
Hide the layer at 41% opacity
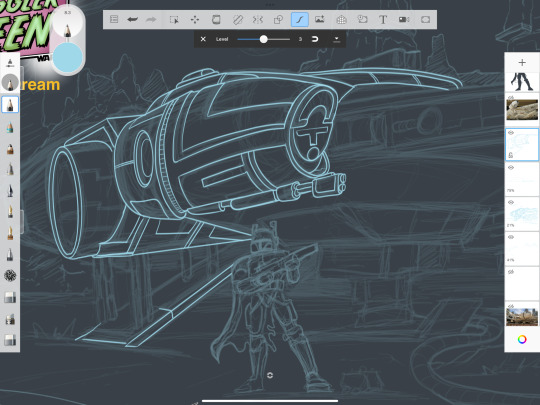(x=511, y=237)
